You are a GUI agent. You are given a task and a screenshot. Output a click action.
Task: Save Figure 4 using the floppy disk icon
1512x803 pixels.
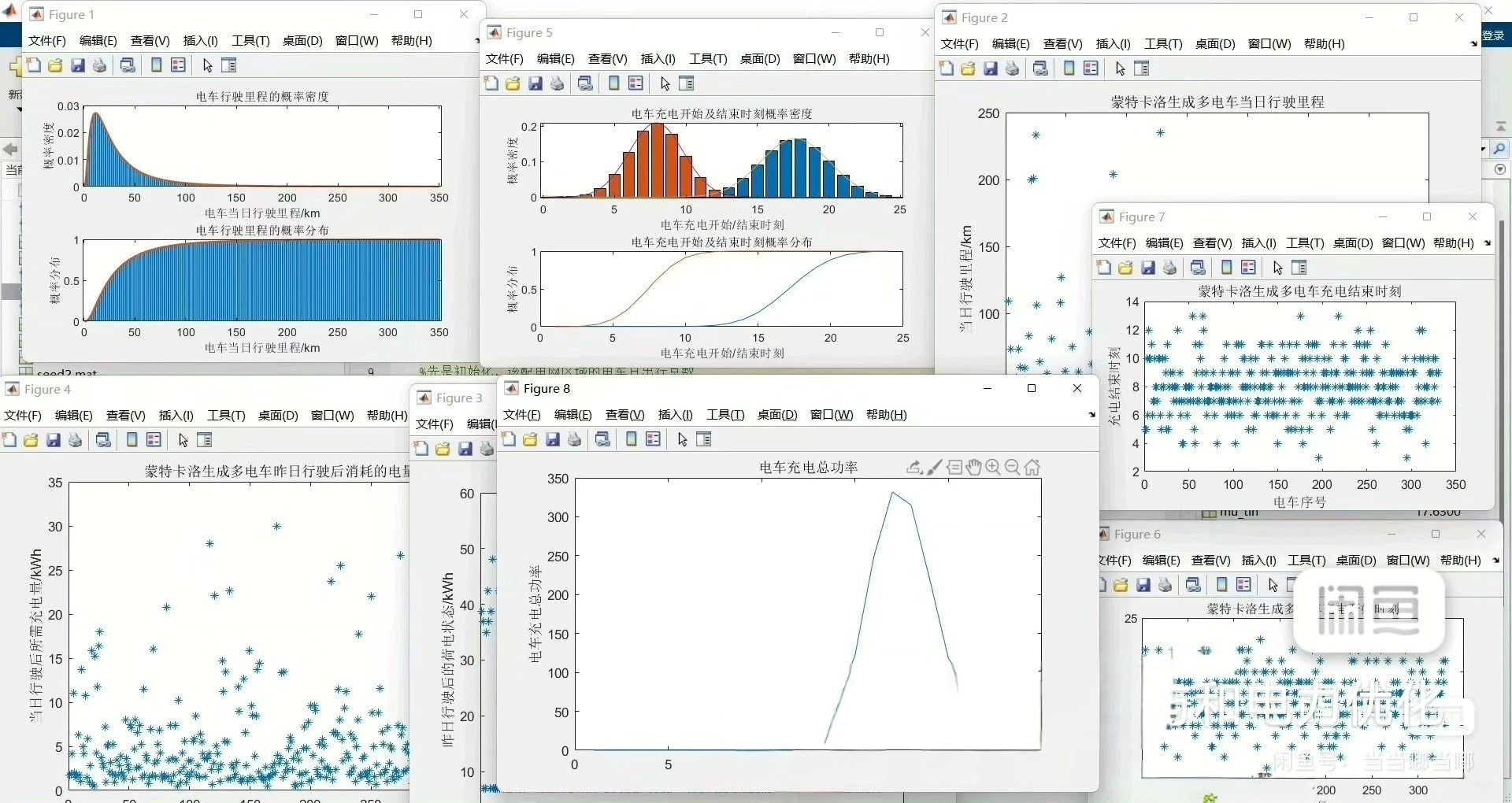point(53,440)
